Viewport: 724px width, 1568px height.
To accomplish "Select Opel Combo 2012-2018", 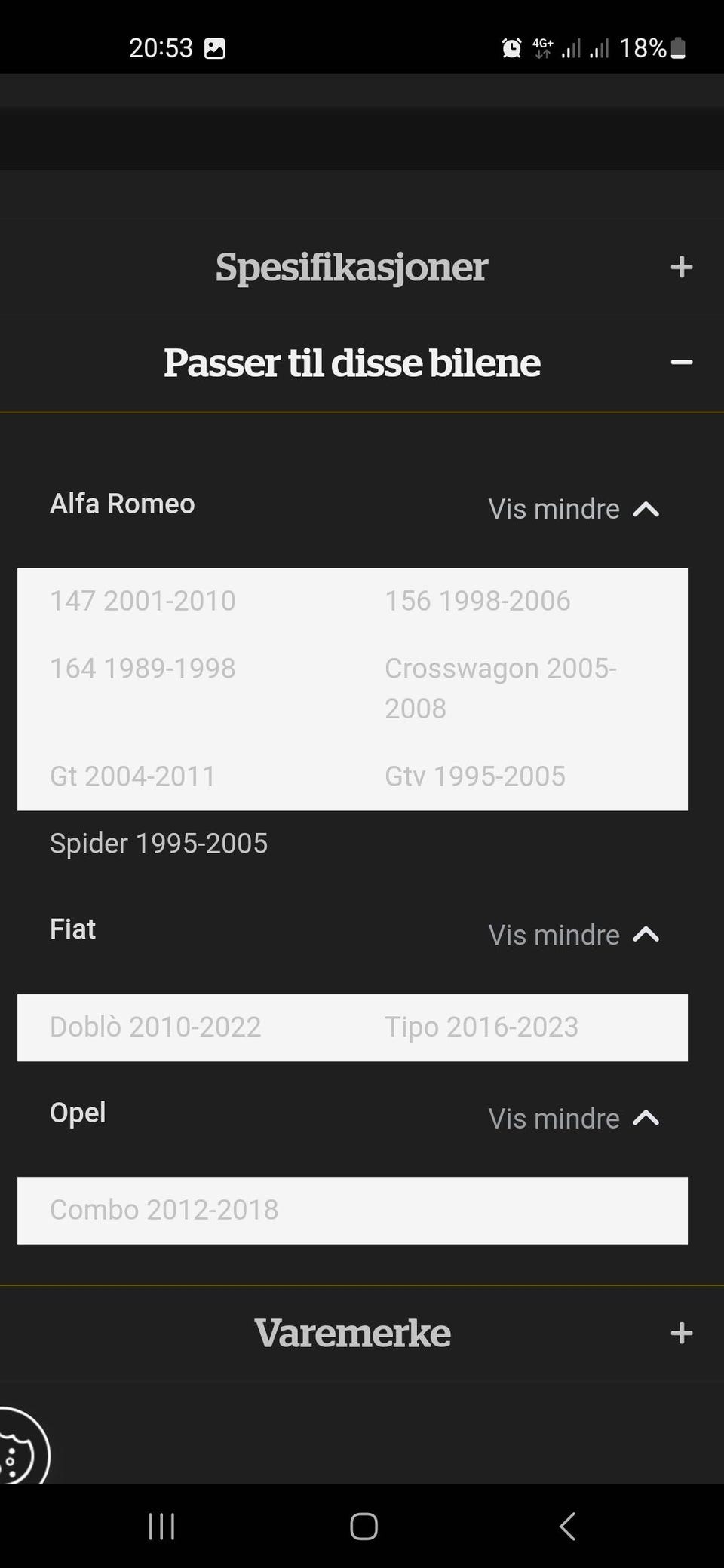I will 164,1210.
